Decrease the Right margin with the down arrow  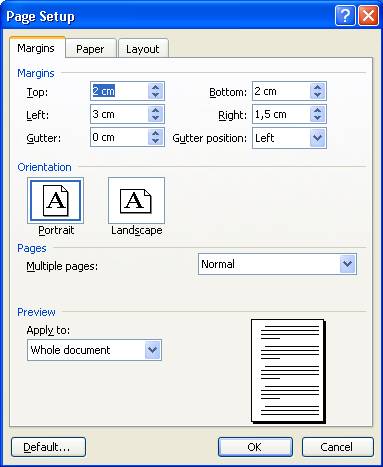pos(317,118)
